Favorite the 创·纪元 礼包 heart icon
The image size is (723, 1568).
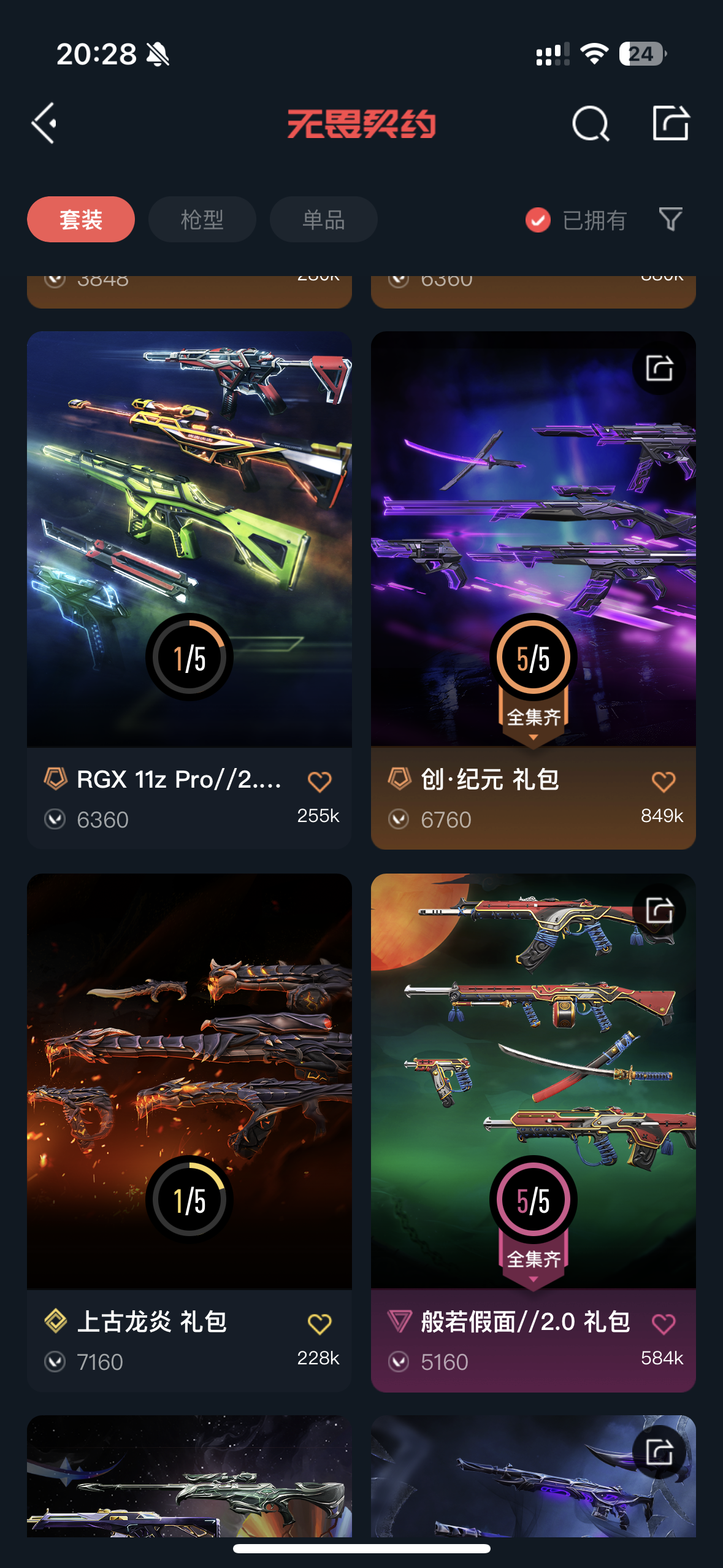(663, 782)
